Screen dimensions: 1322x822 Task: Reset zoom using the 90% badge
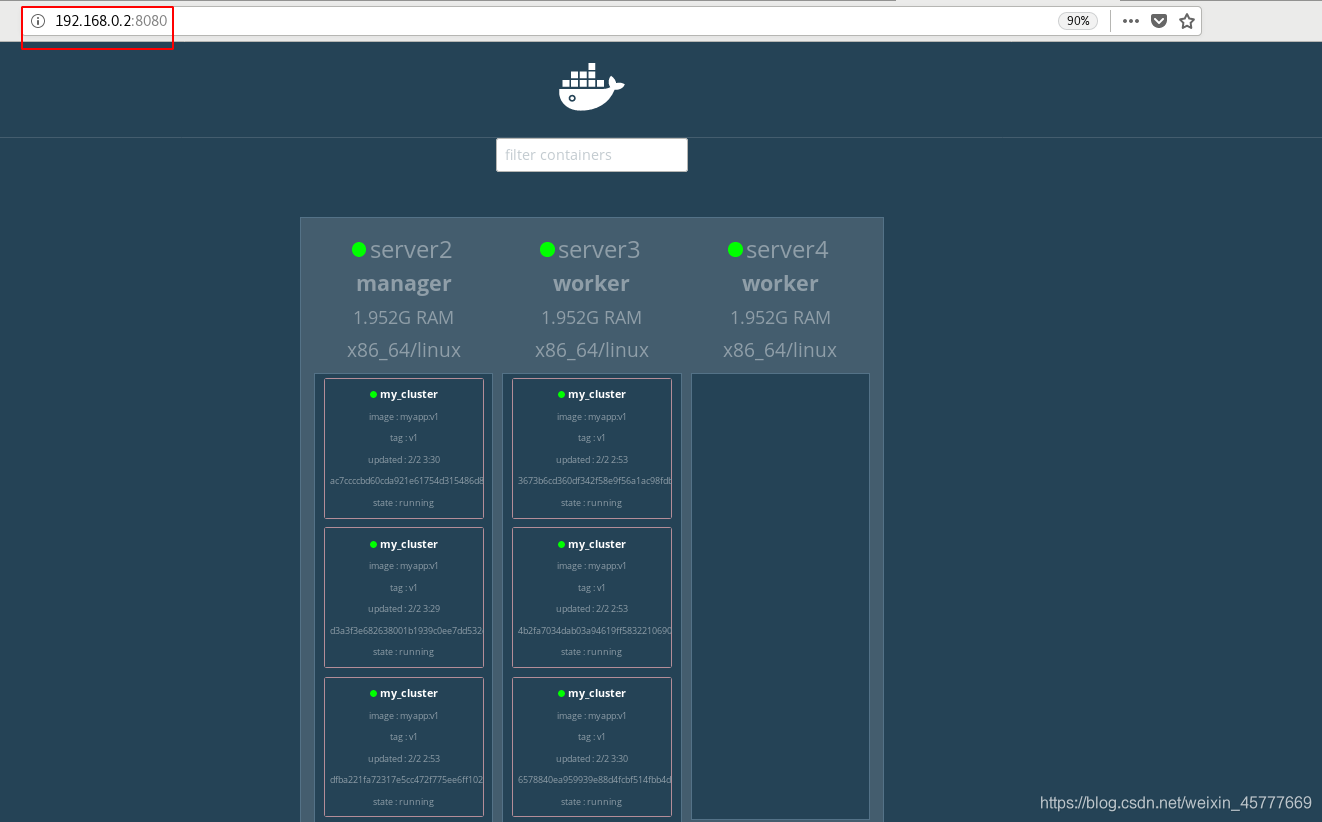coord(1078,21)
